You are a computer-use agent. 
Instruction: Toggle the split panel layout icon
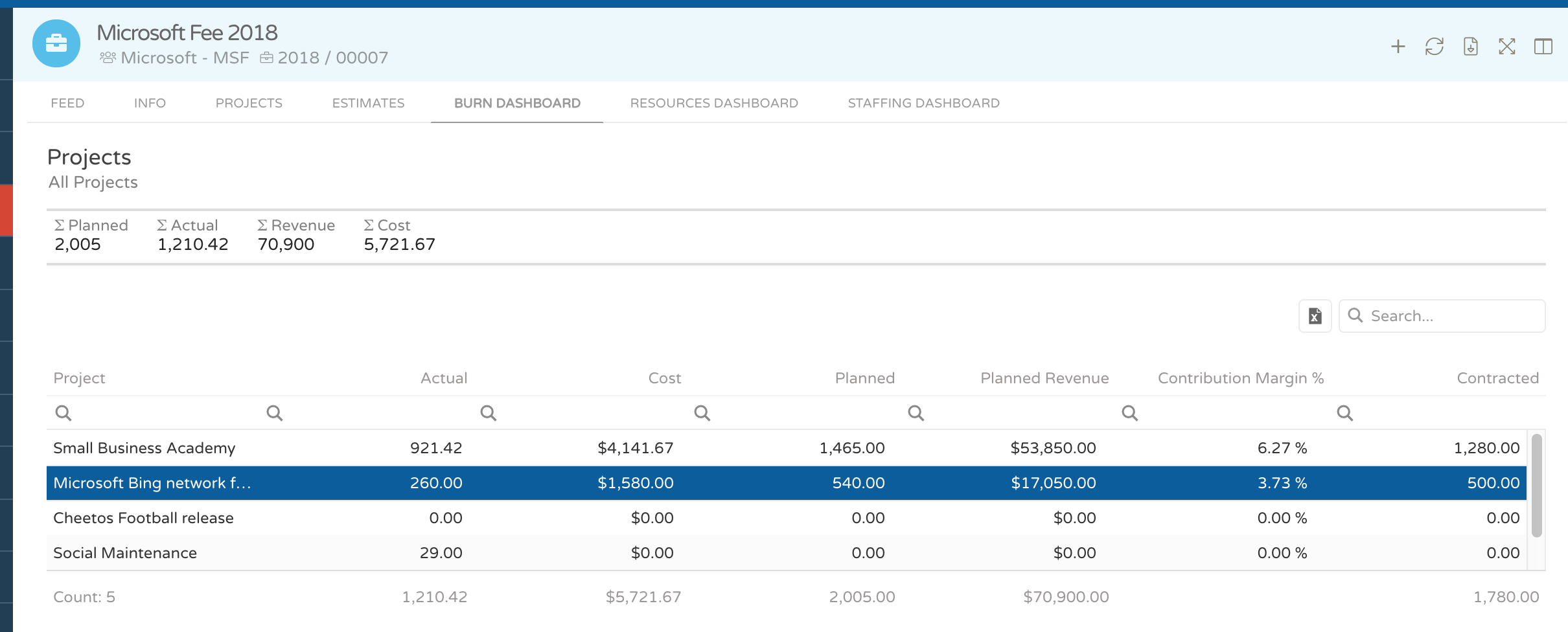[x=1543, y=47]
